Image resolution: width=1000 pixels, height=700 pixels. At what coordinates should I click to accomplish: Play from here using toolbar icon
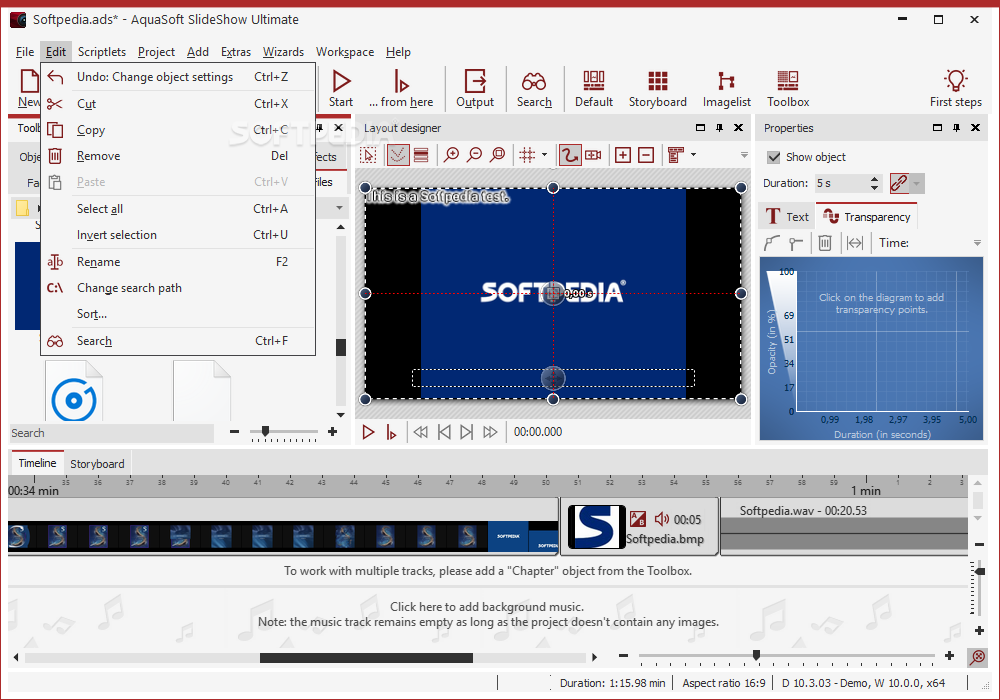click(401, 82)
